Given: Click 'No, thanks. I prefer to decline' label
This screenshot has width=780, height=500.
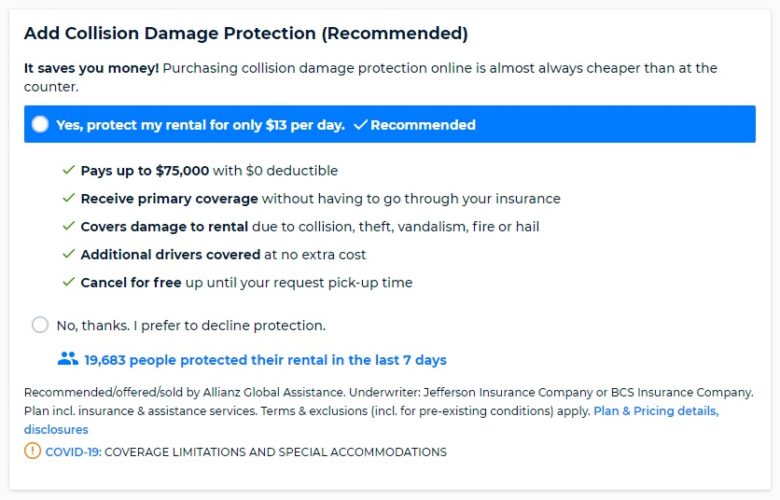Looking at the screenshot, I should [x=191, y=325].
